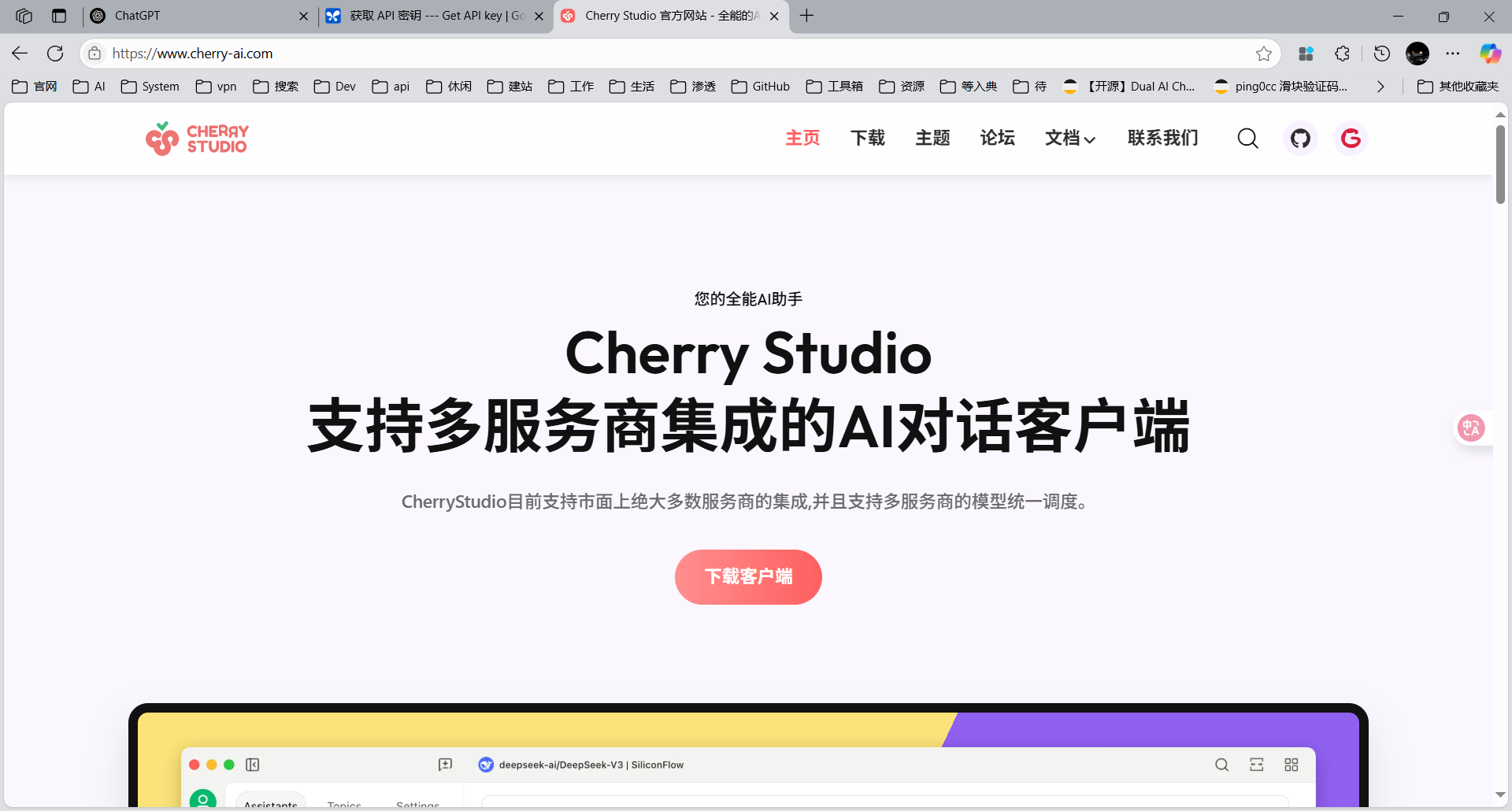Screen dimensions: 1512x811
Task: Open the 官网 bookmarks folder
Action: [35, 87]
